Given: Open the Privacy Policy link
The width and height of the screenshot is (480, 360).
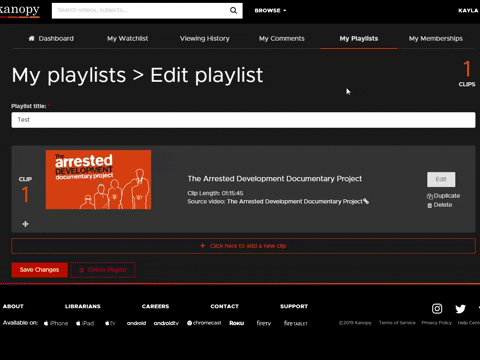Looking at the screenshot, I should point(436,323).
